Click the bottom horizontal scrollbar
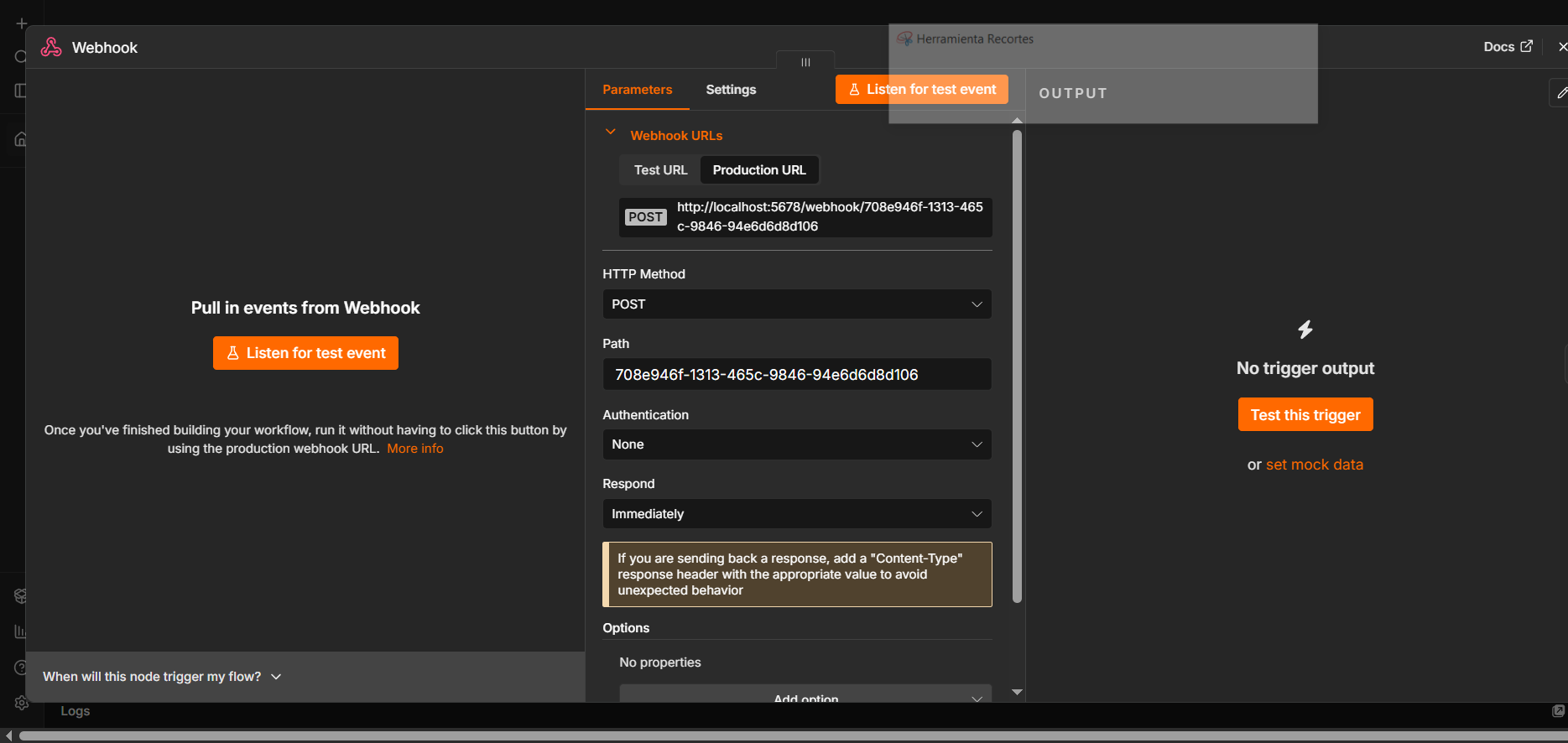 point(793,735)
